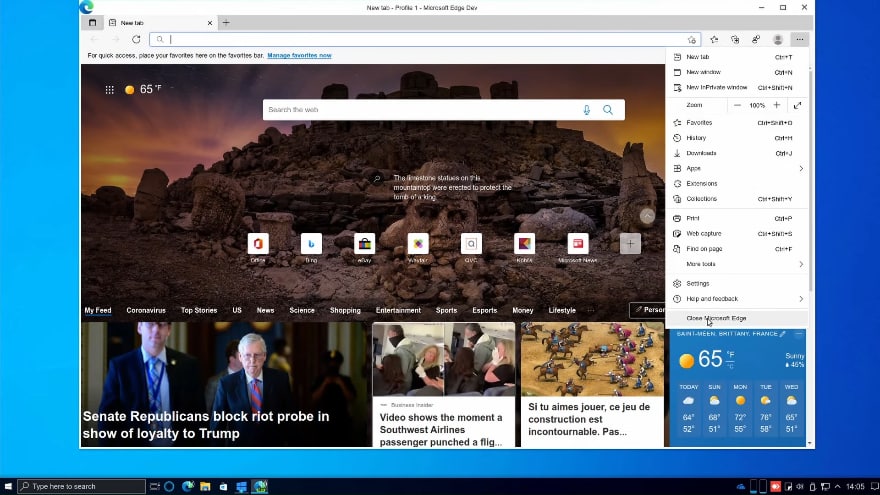Collapse the page with circular up-arrow button
880x495 pixels.
point(647,216)
